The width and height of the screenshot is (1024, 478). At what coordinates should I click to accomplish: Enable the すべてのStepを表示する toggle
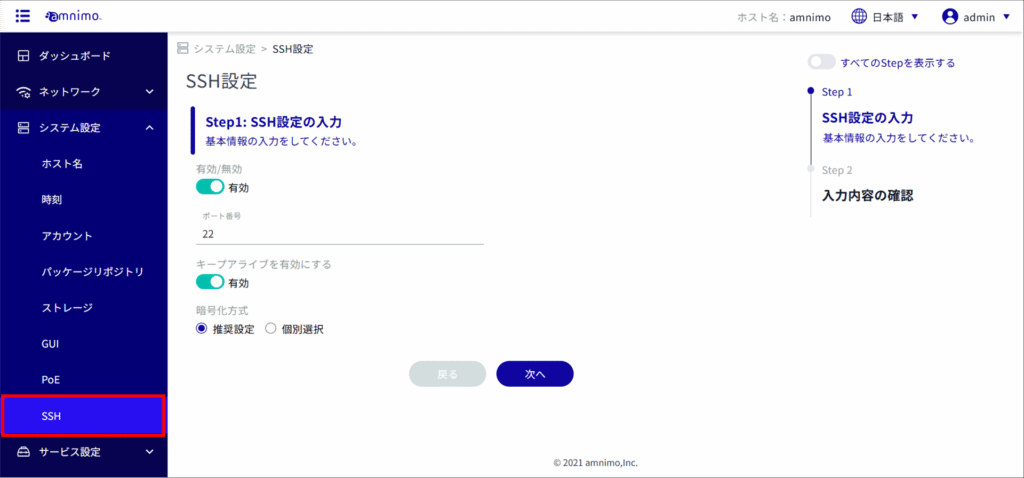[822, 62]
